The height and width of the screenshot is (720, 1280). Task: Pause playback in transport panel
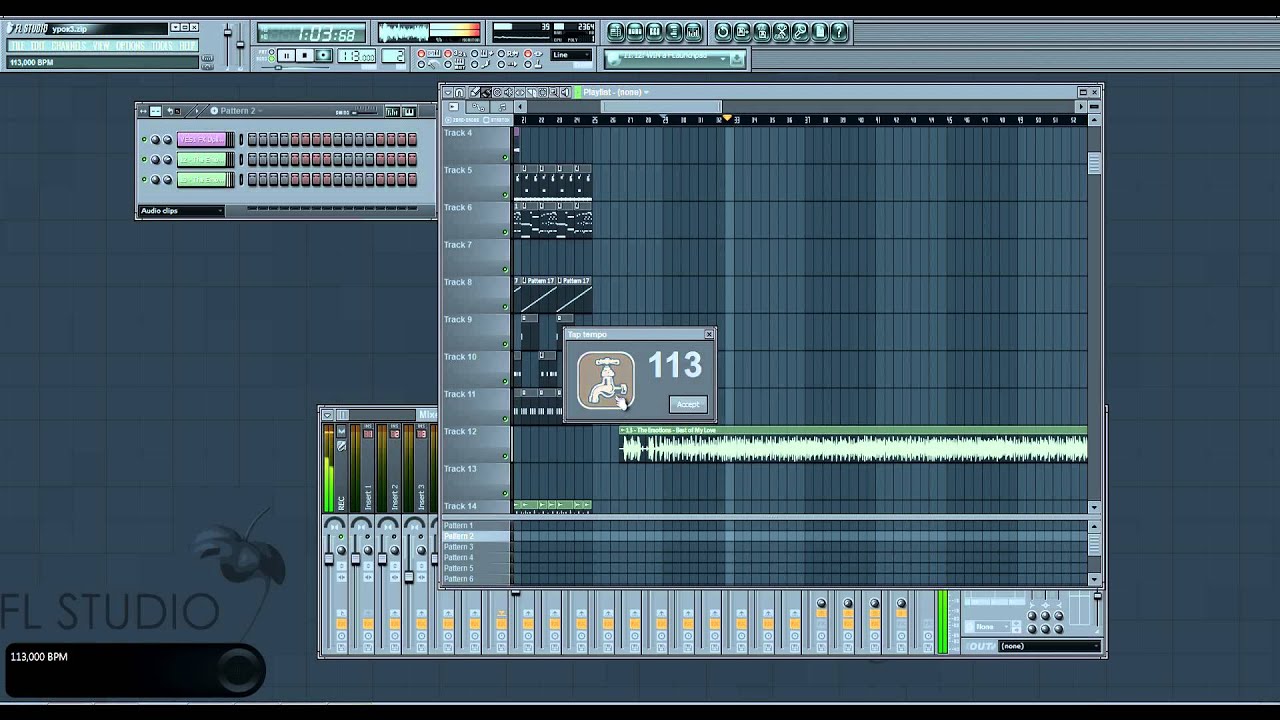click(286, 55)
